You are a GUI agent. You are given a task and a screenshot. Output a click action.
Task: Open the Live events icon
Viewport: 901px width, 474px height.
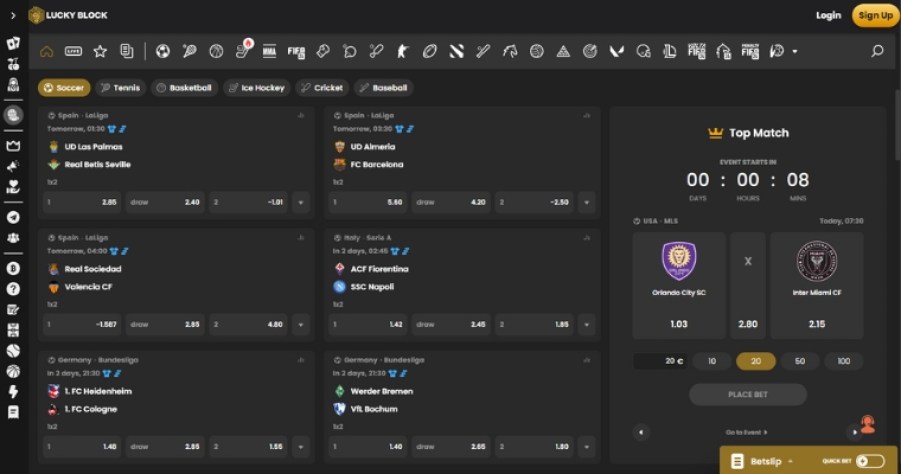73,51
